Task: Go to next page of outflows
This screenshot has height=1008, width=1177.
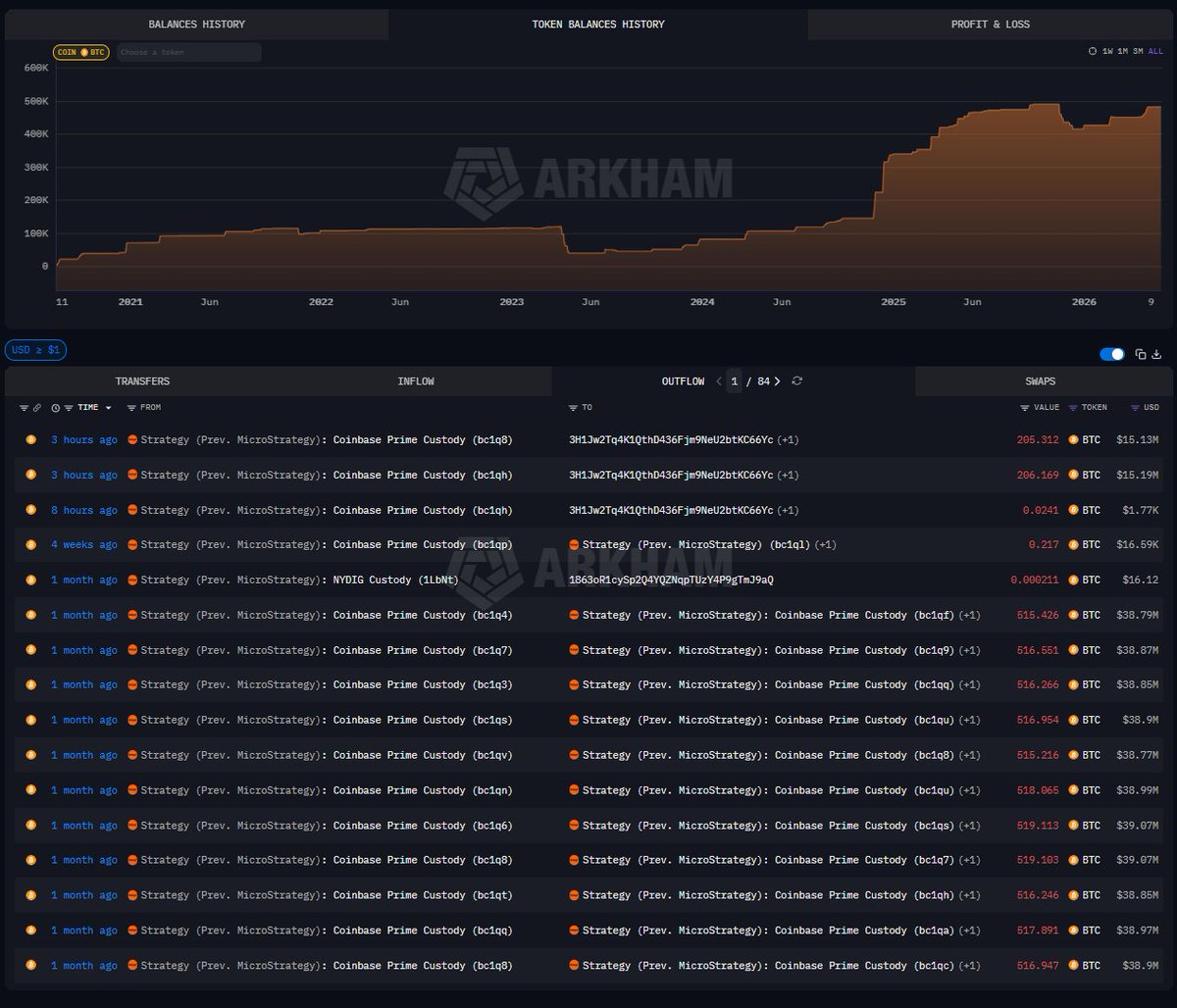Action: [777, 381]
